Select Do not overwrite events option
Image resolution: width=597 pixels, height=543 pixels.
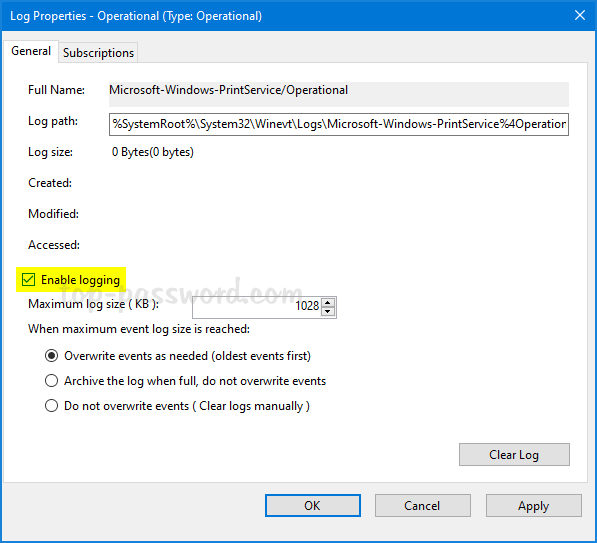tap(51, 406)
